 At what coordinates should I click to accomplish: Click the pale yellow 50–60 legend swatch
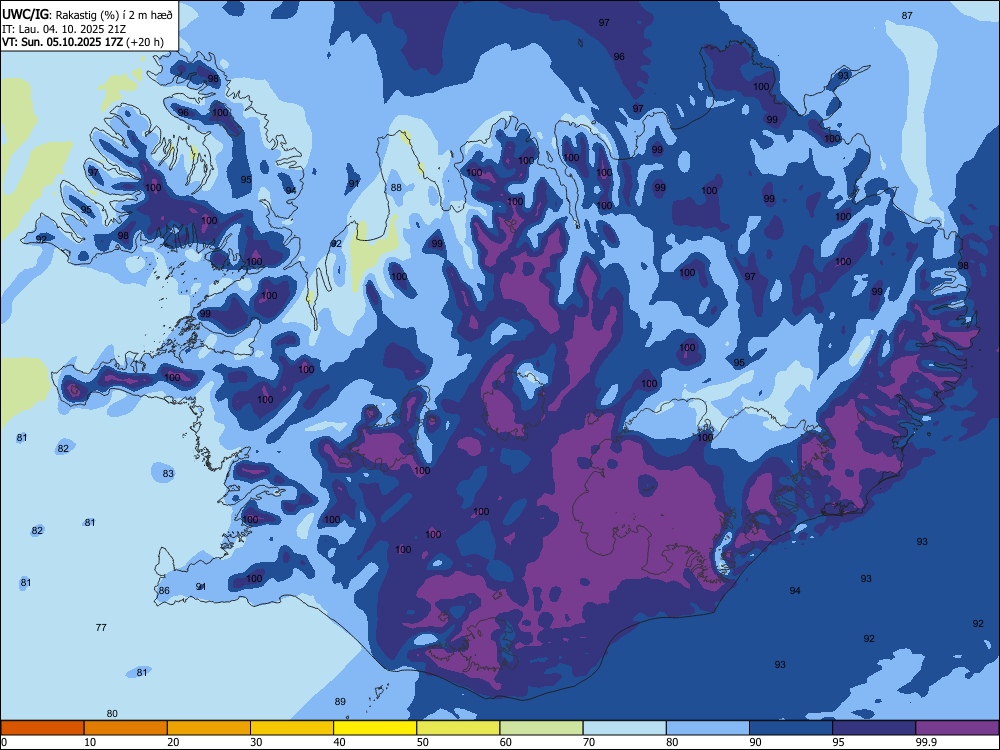458,728
